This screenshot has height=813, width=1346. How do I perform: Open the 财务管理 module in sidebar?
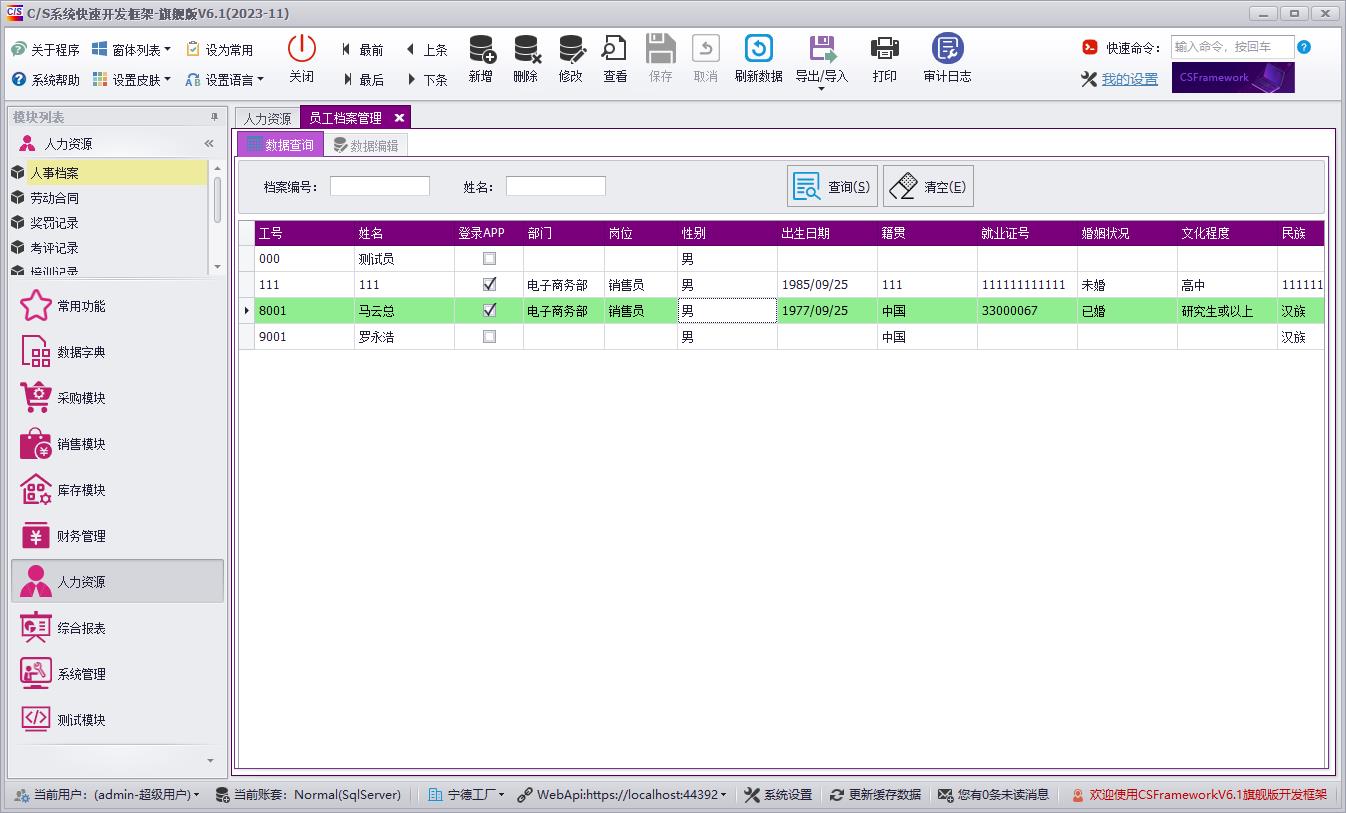point(37,536)
